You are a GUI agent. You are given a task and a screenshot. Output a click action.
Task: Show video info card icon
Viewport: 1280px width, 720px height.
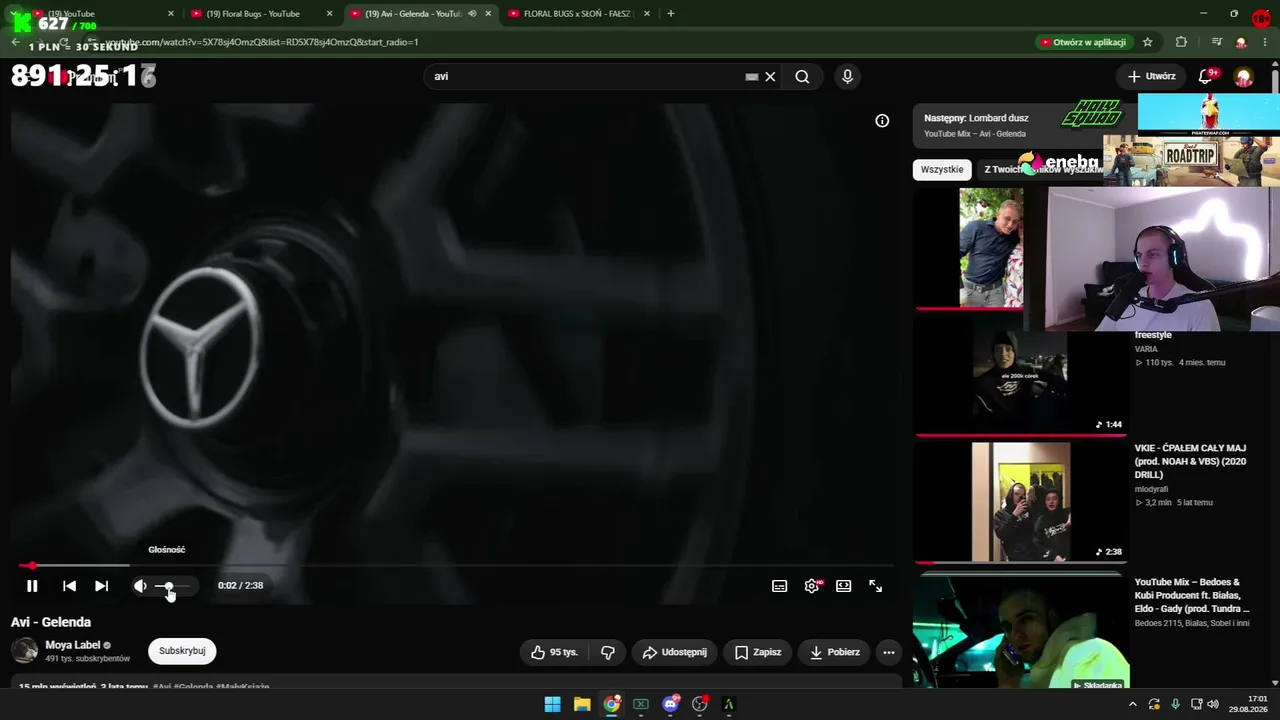(x=882, y=121)
